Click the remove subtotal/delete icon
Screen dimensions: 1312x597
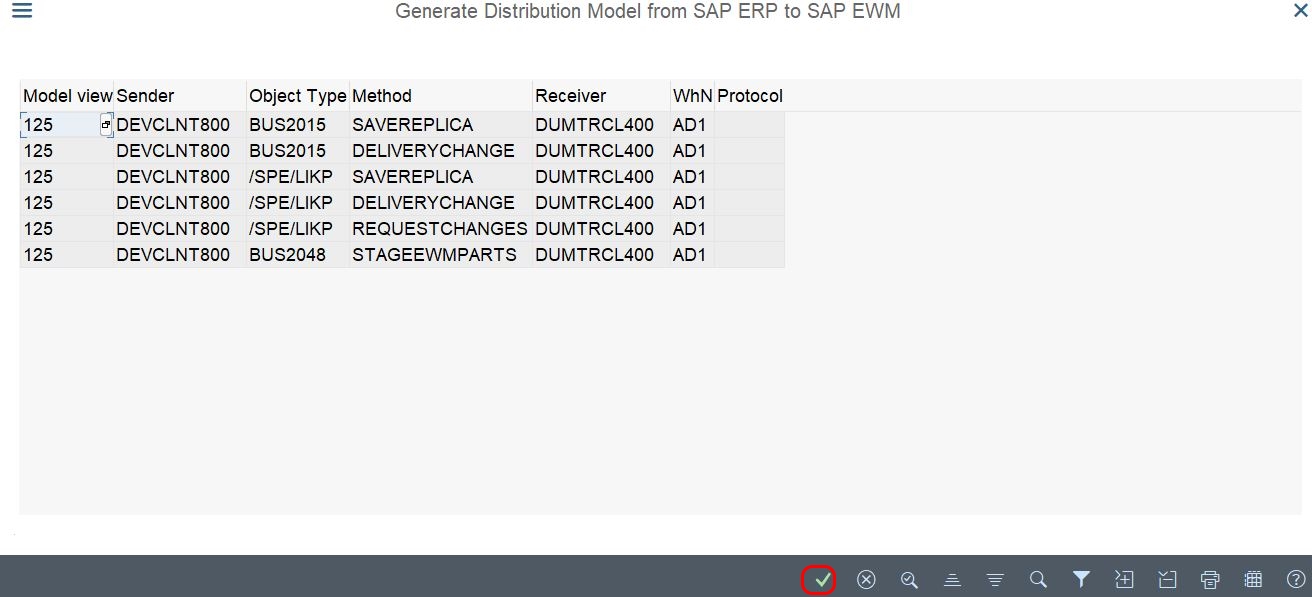1167,579
